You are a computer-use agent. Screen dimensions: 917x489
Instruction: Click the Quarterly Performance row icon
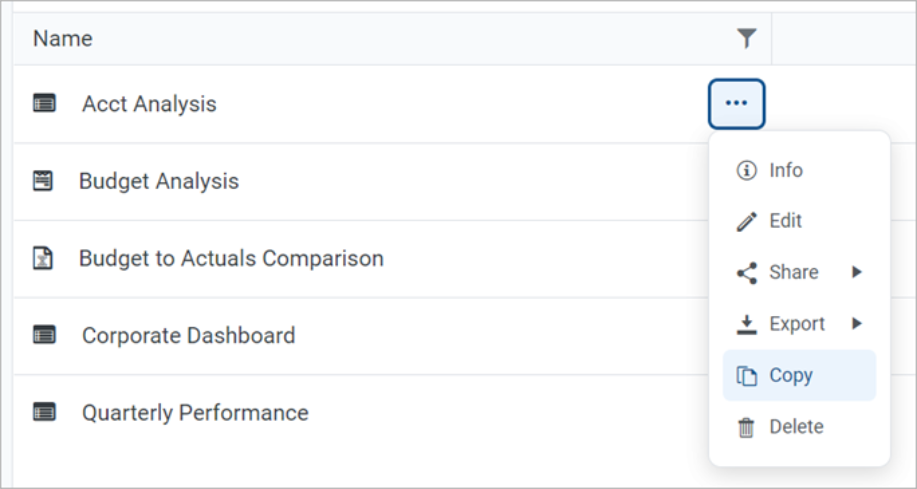click(x=44, y=412)
